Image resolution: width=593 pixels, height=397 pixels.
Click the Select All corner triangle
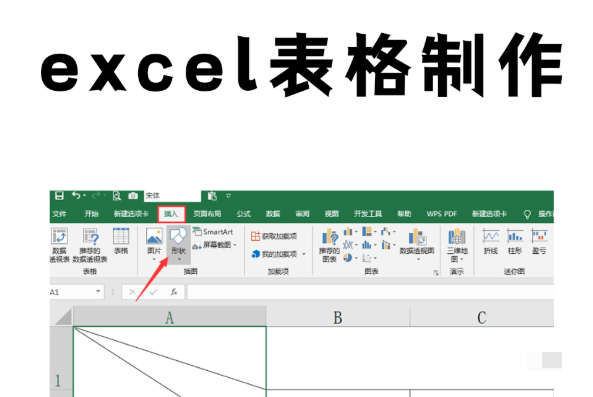pos(62,316)
